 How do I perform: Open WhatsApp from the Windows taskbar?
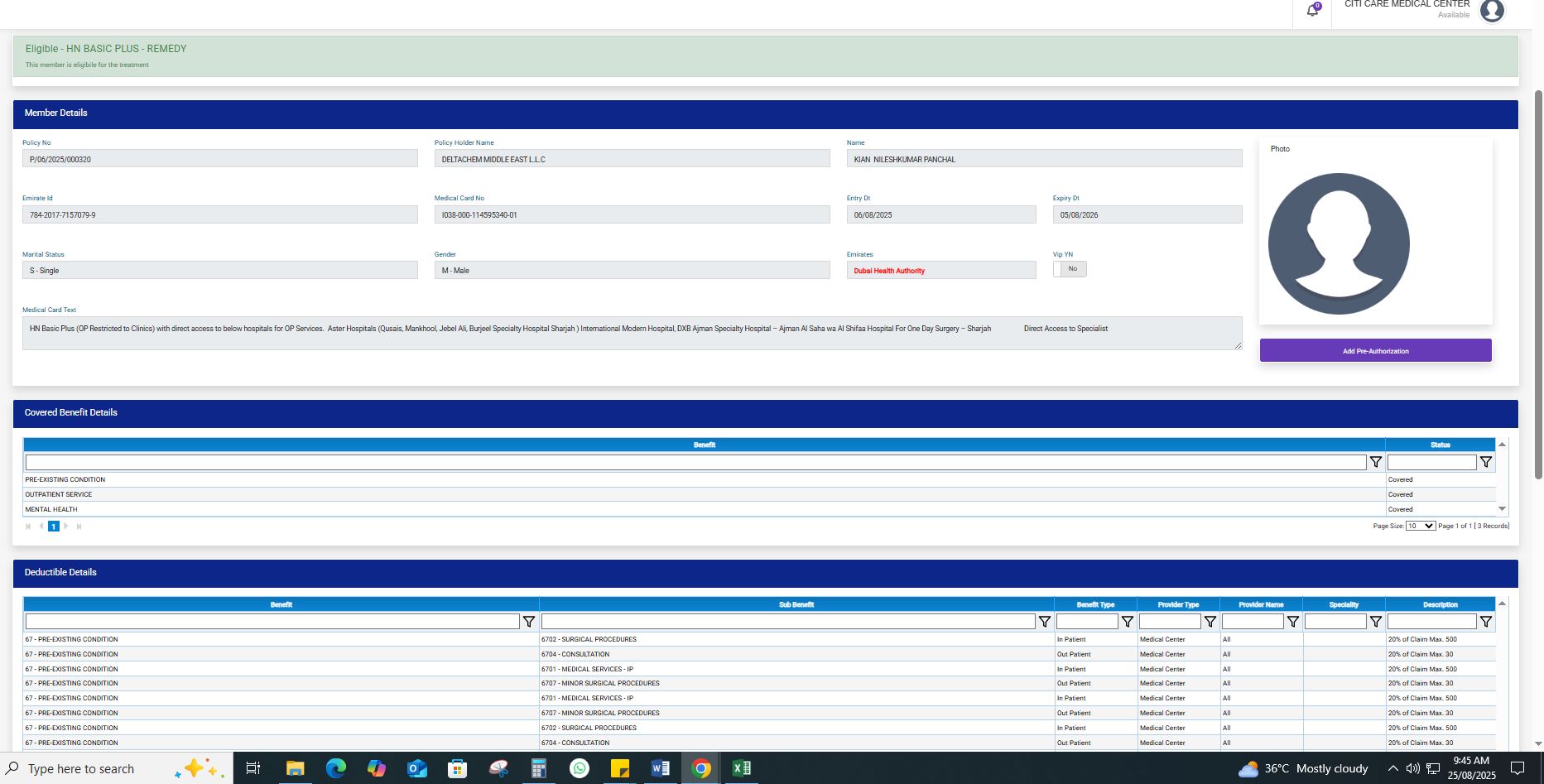point(580,768)
